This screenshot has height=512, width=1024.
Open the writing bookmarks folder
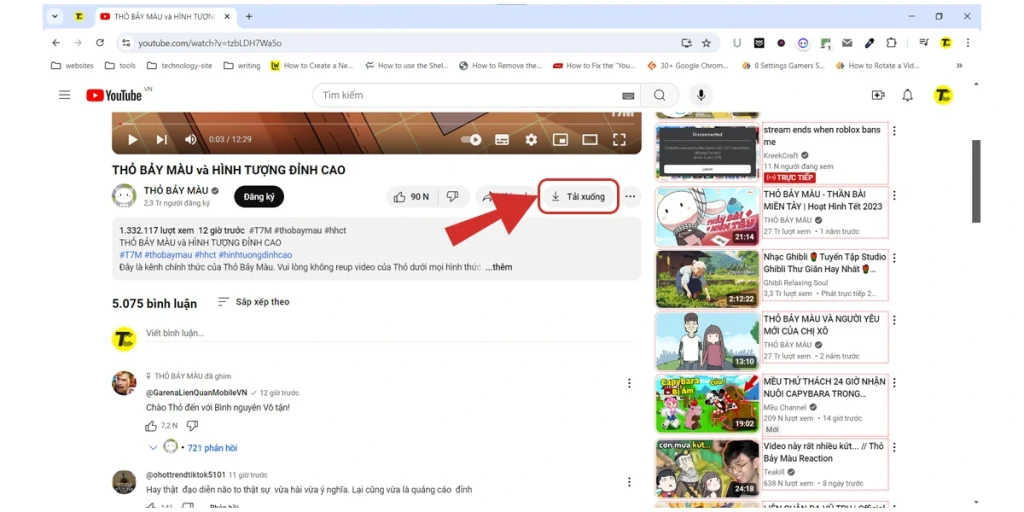[242, 65]
